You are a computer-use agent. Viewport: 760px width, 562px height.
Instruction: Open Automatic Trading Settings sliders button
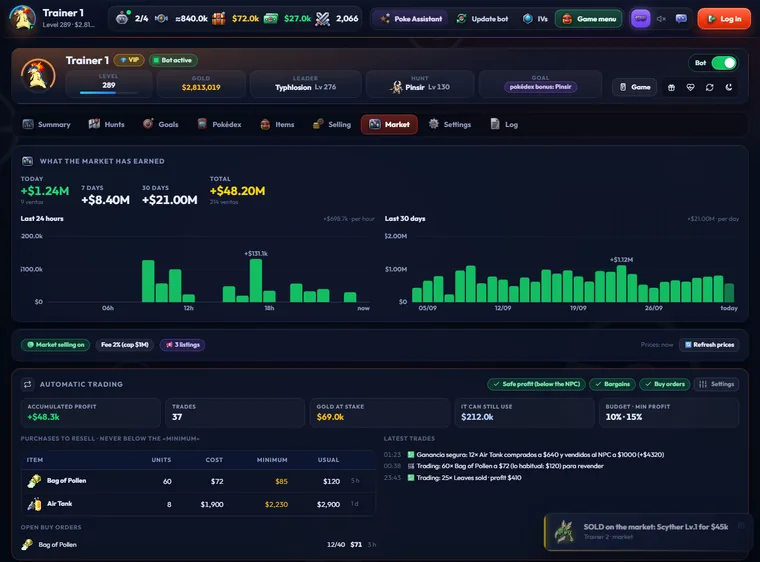coord(716,384)
